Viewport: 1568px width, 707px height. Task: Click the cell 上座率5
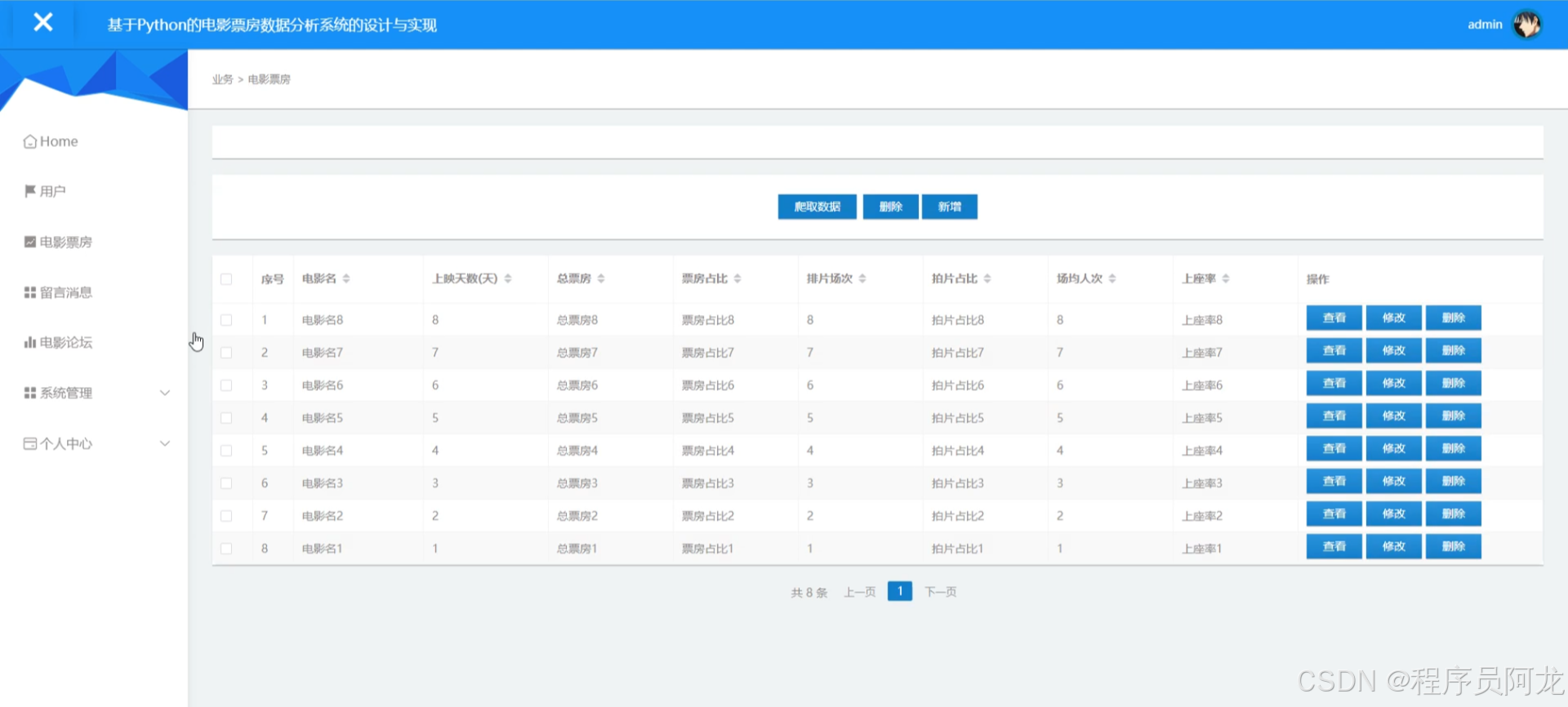click(1202, 418)
